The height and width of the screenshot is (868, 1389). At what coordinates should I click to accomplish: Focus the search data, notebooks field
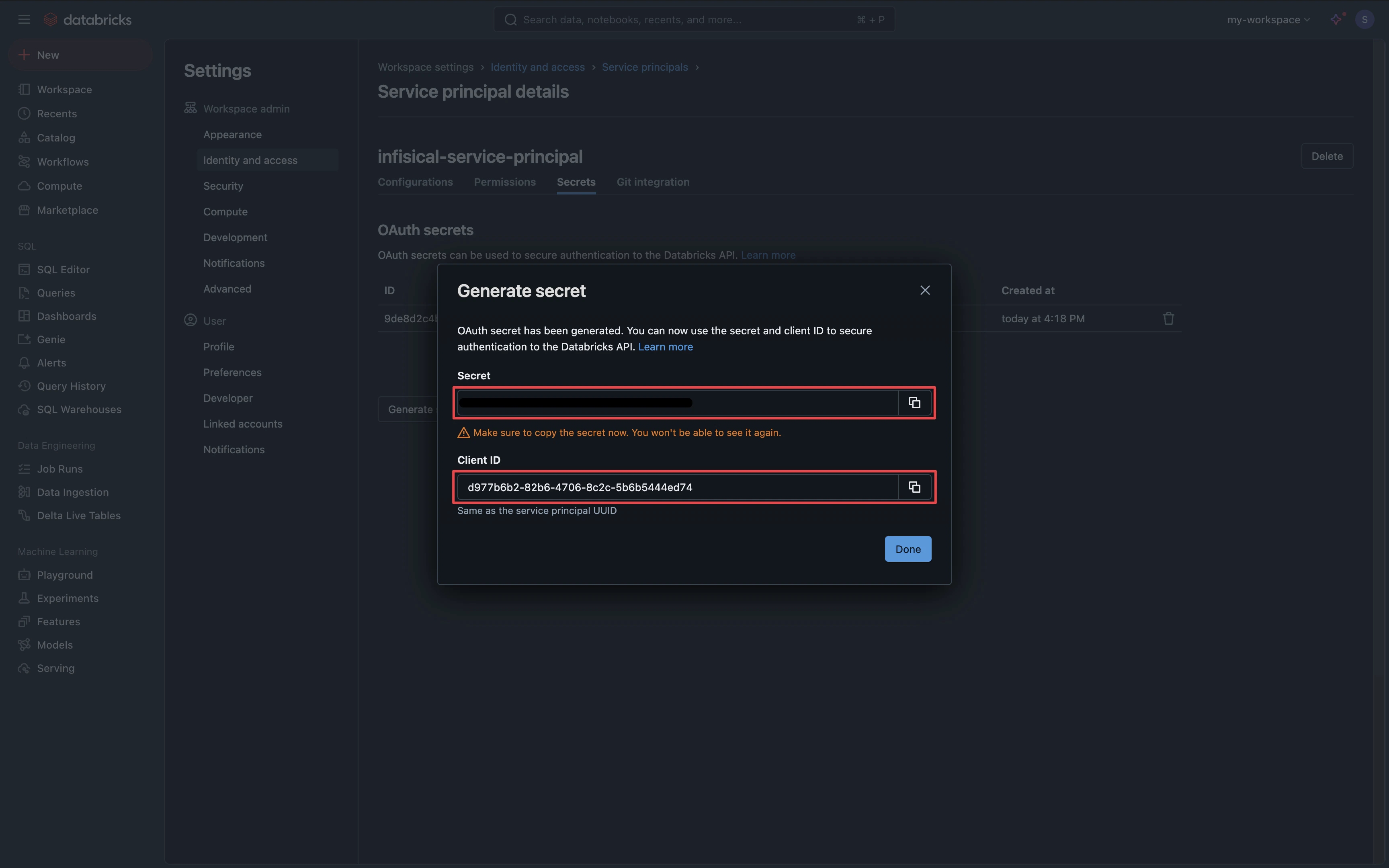click(x=694, y=20)
